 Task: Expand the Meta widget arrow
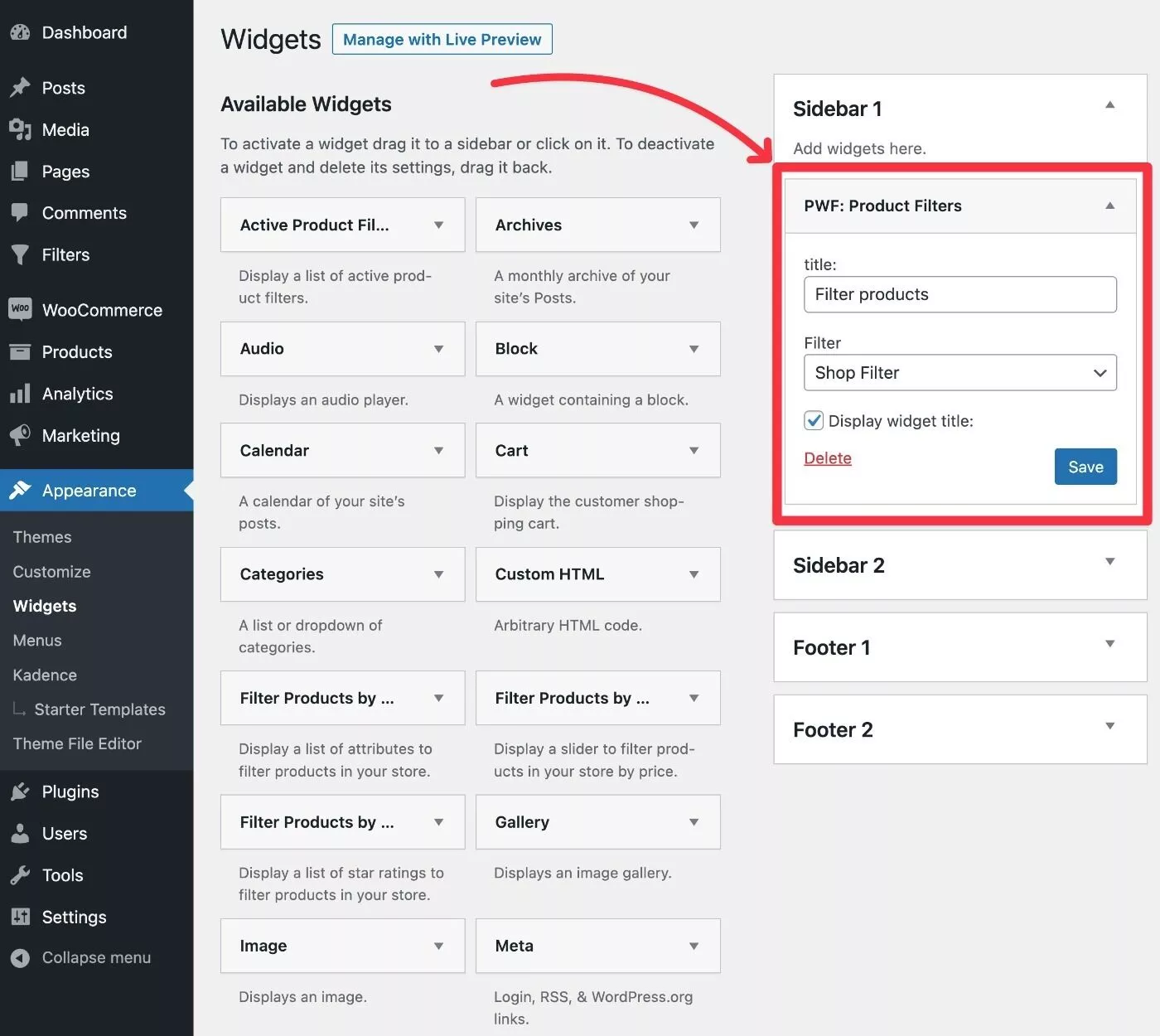point(694,946)
